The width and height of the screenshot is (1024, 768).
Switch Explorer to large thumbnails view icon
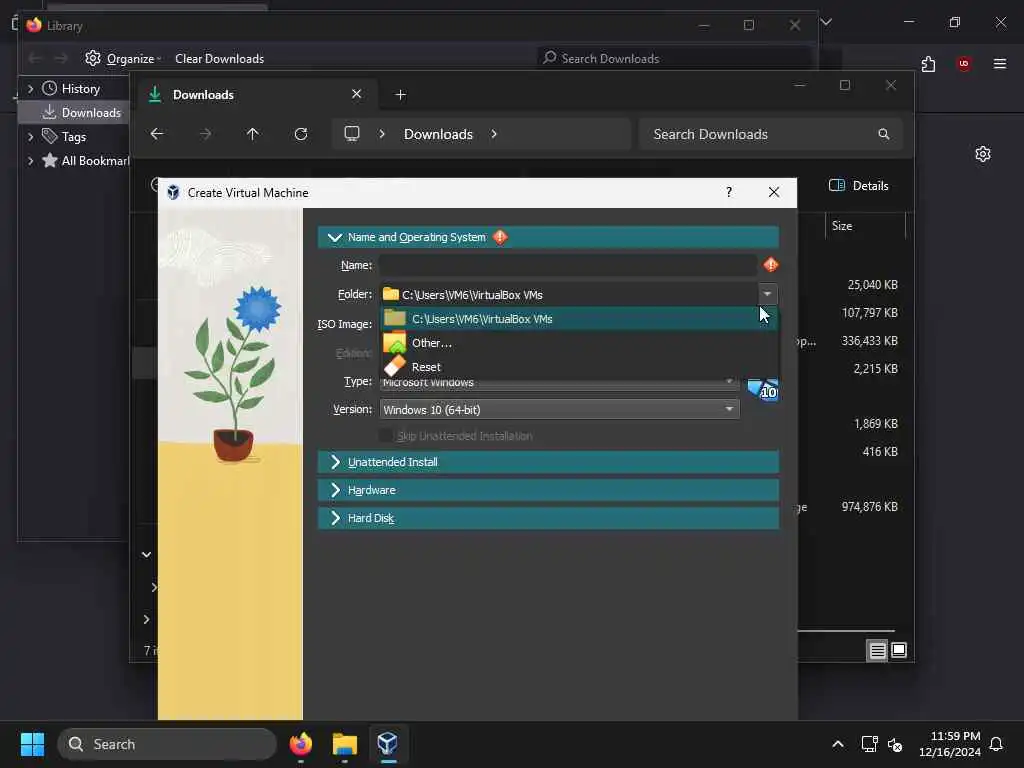click(899, 650)
